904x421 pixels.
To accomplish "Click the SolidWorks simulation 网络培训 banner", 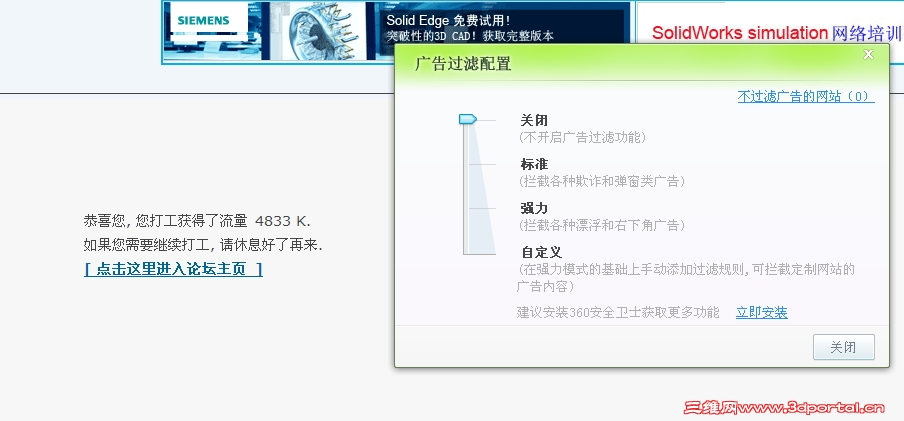I will tap(770, 32).
